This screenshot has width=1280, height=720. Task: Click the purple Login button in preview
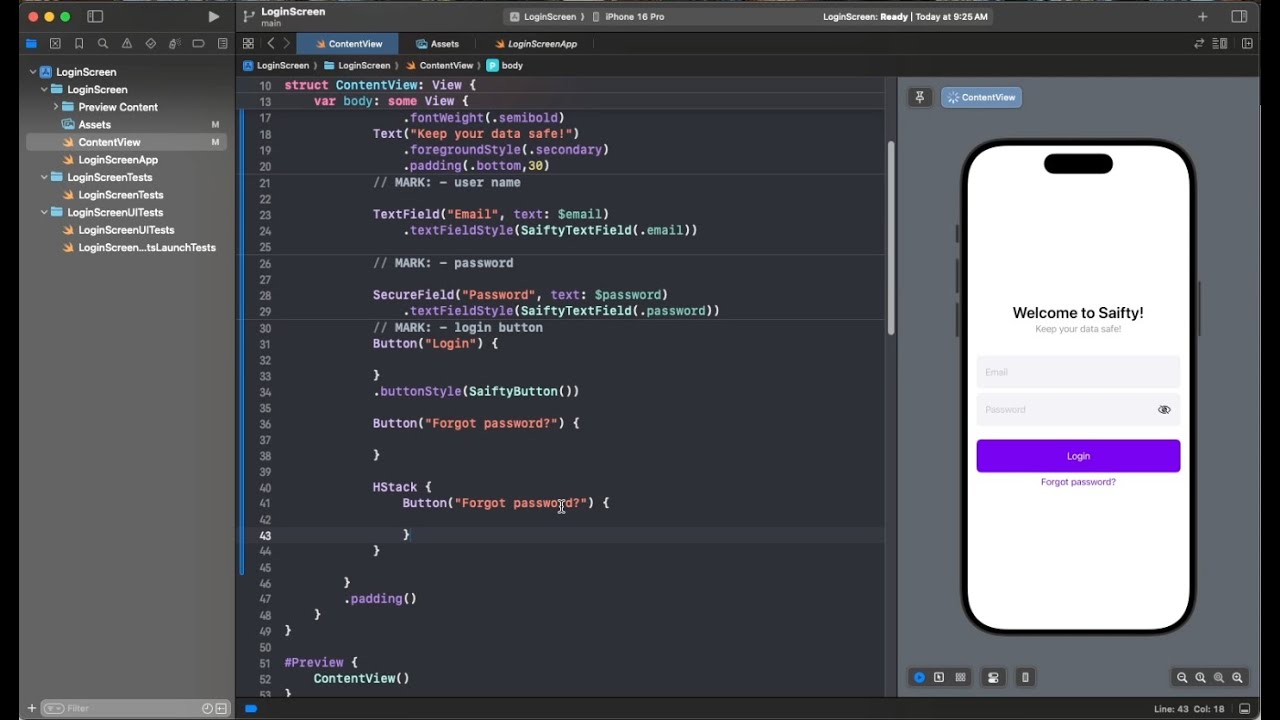(1078, 456)
